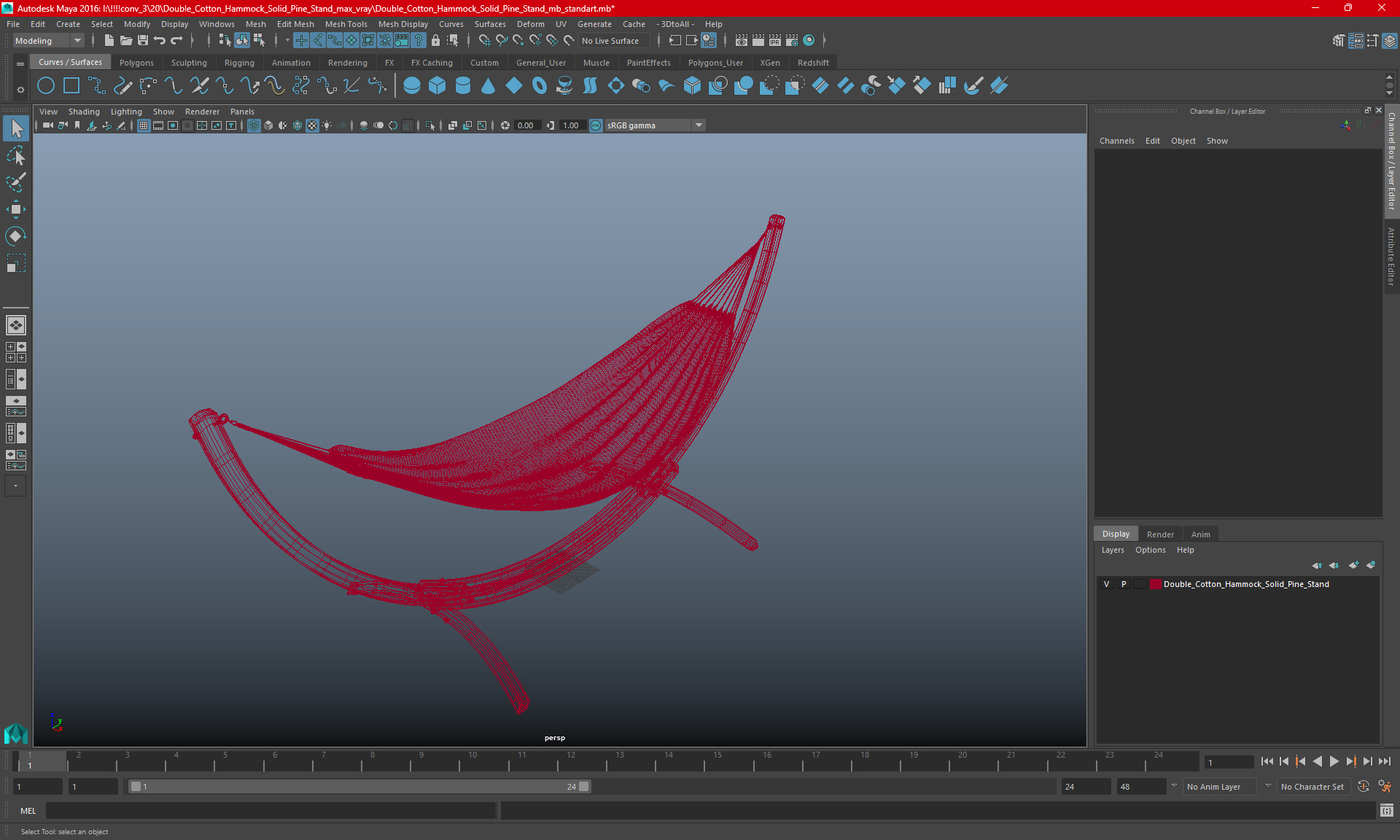Create a NURBS torus from shelf

[540, 86]
